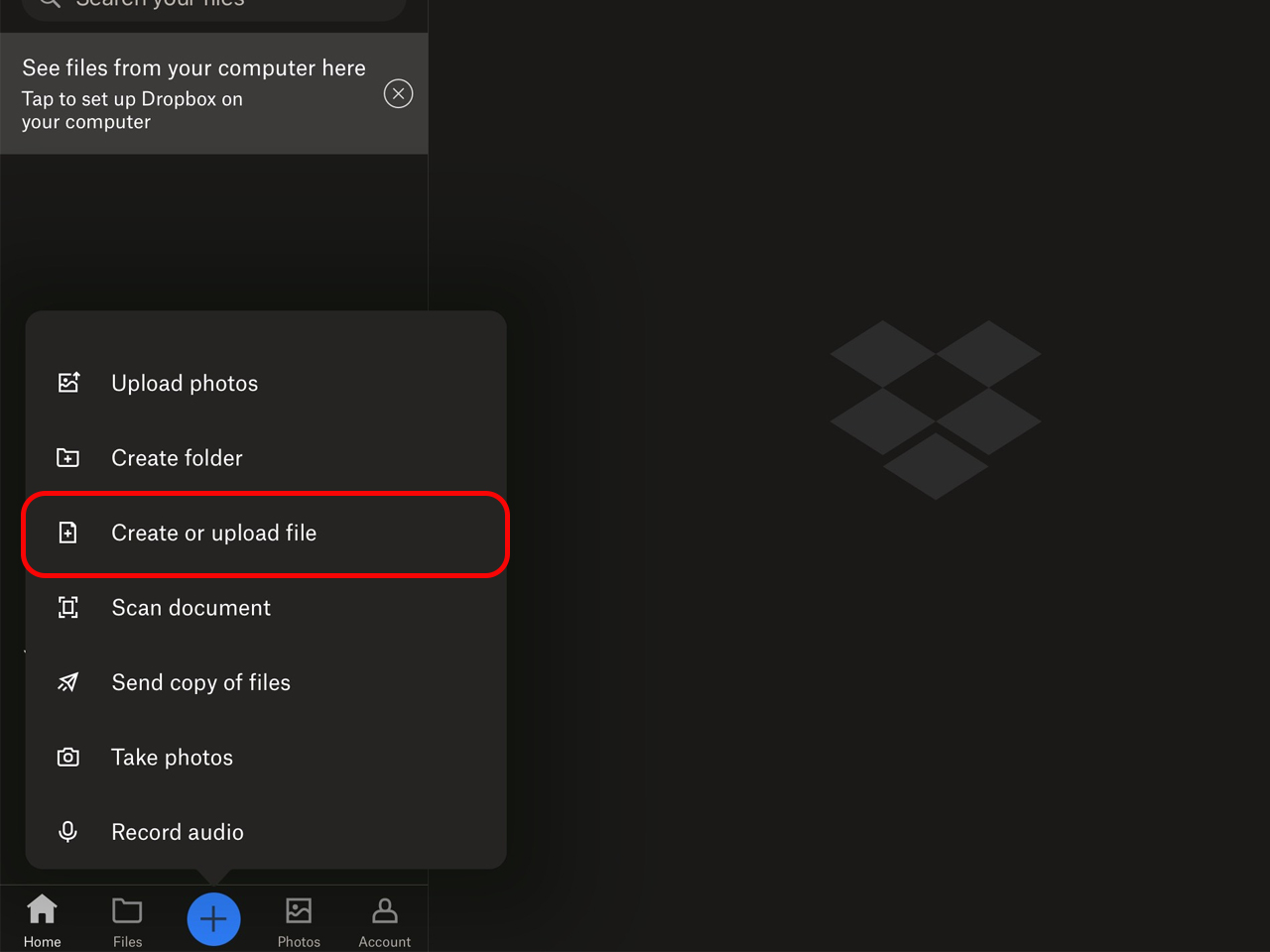This screenshot has width=1270, height=952.
Task: Click the Create folder icon
Action: [68, 457]
